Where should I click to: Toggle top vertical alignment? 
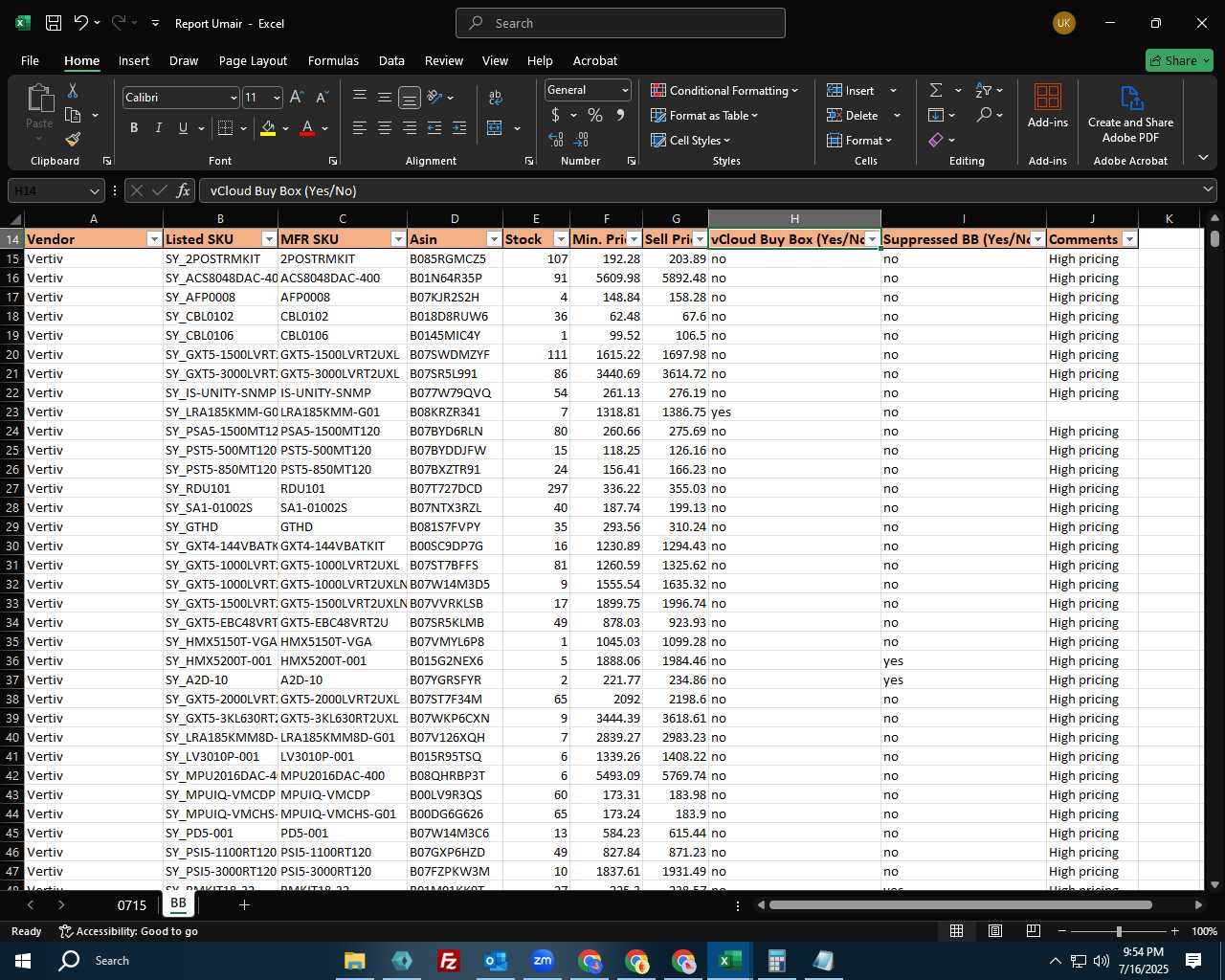click(x=360, y=97)
